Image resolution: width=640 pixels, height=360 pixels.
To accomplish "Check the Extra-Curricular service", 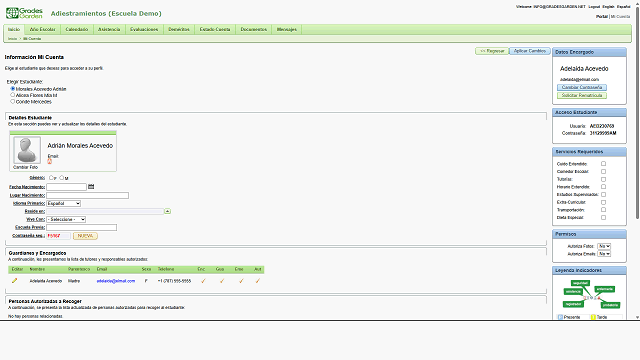I will [x=603, y=202].
